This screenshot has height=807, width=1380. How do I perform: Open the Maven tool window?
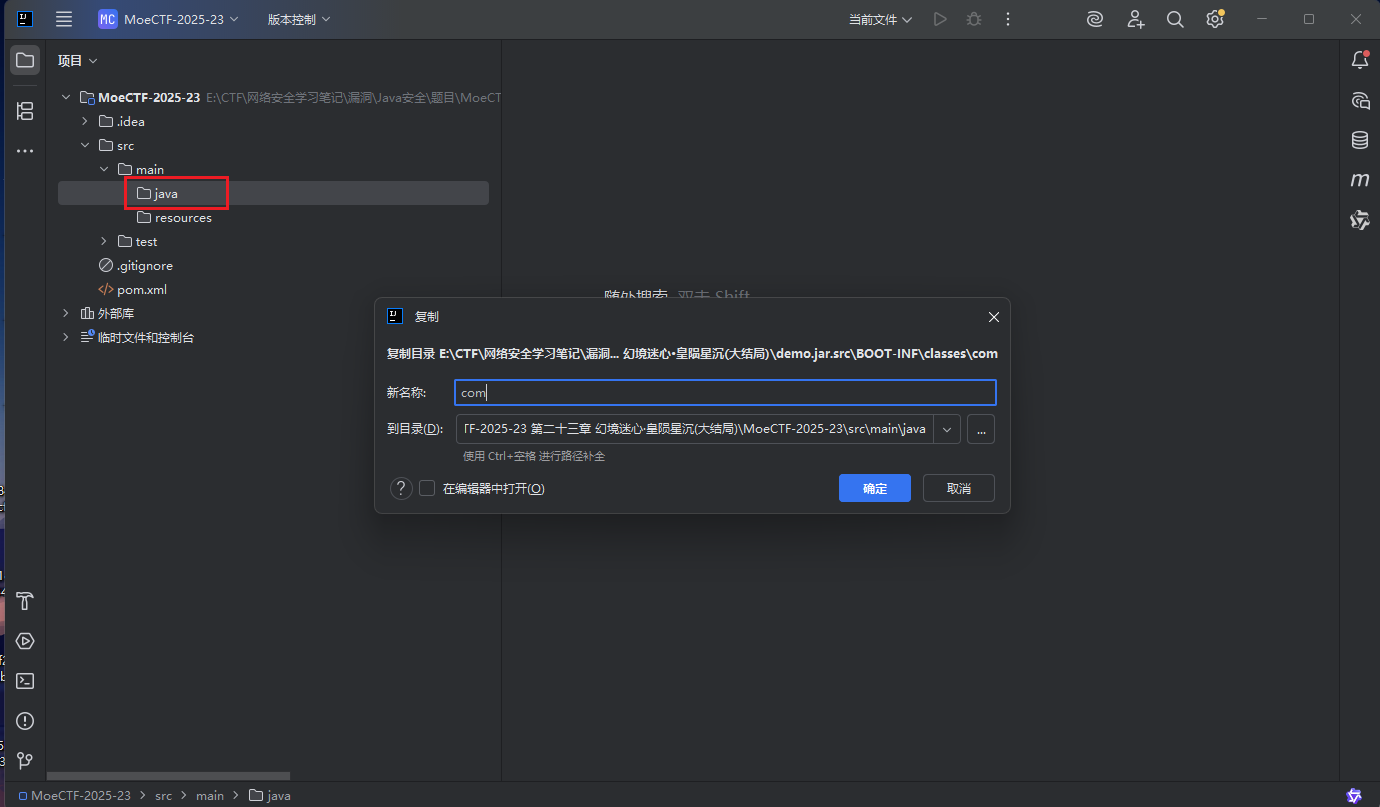click(1359, 180)
